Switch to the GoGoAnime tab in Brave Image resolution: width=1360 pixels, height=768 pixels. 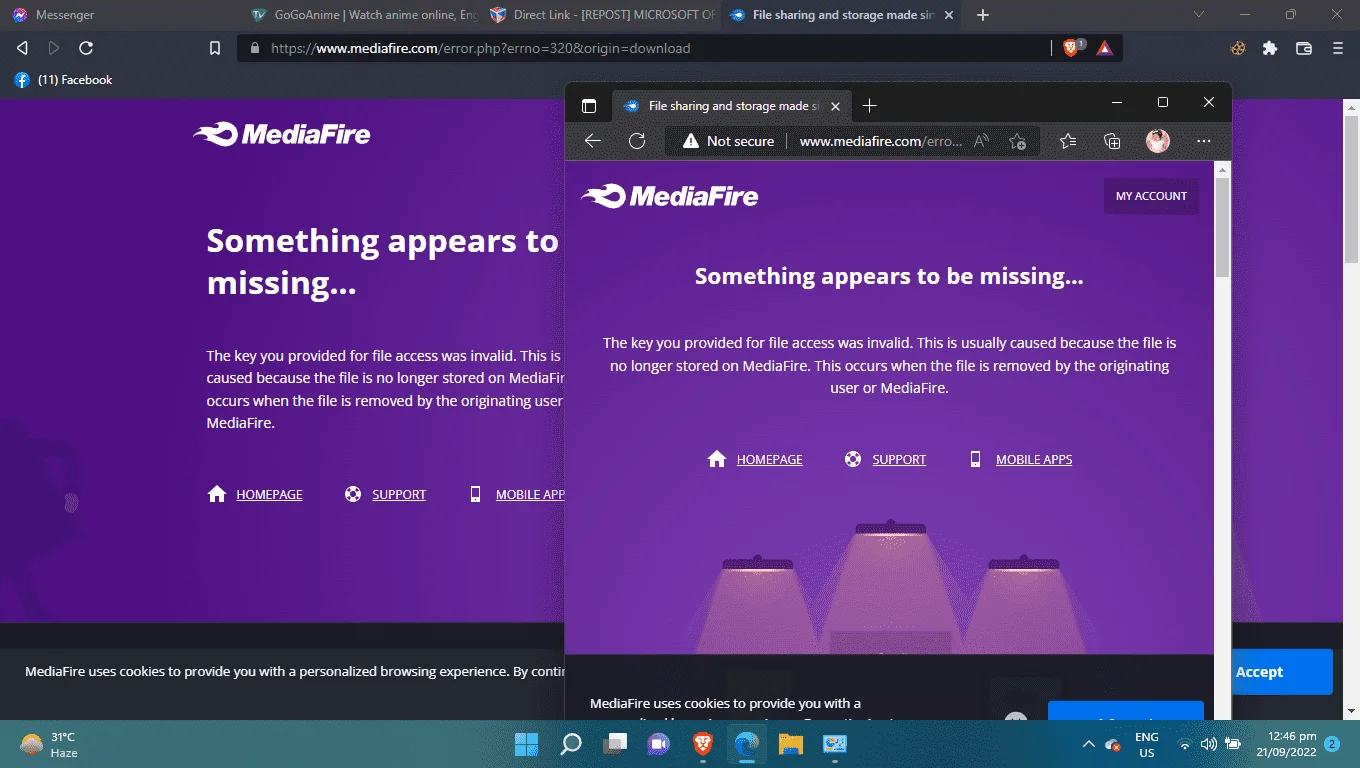(x=362, y=15)
